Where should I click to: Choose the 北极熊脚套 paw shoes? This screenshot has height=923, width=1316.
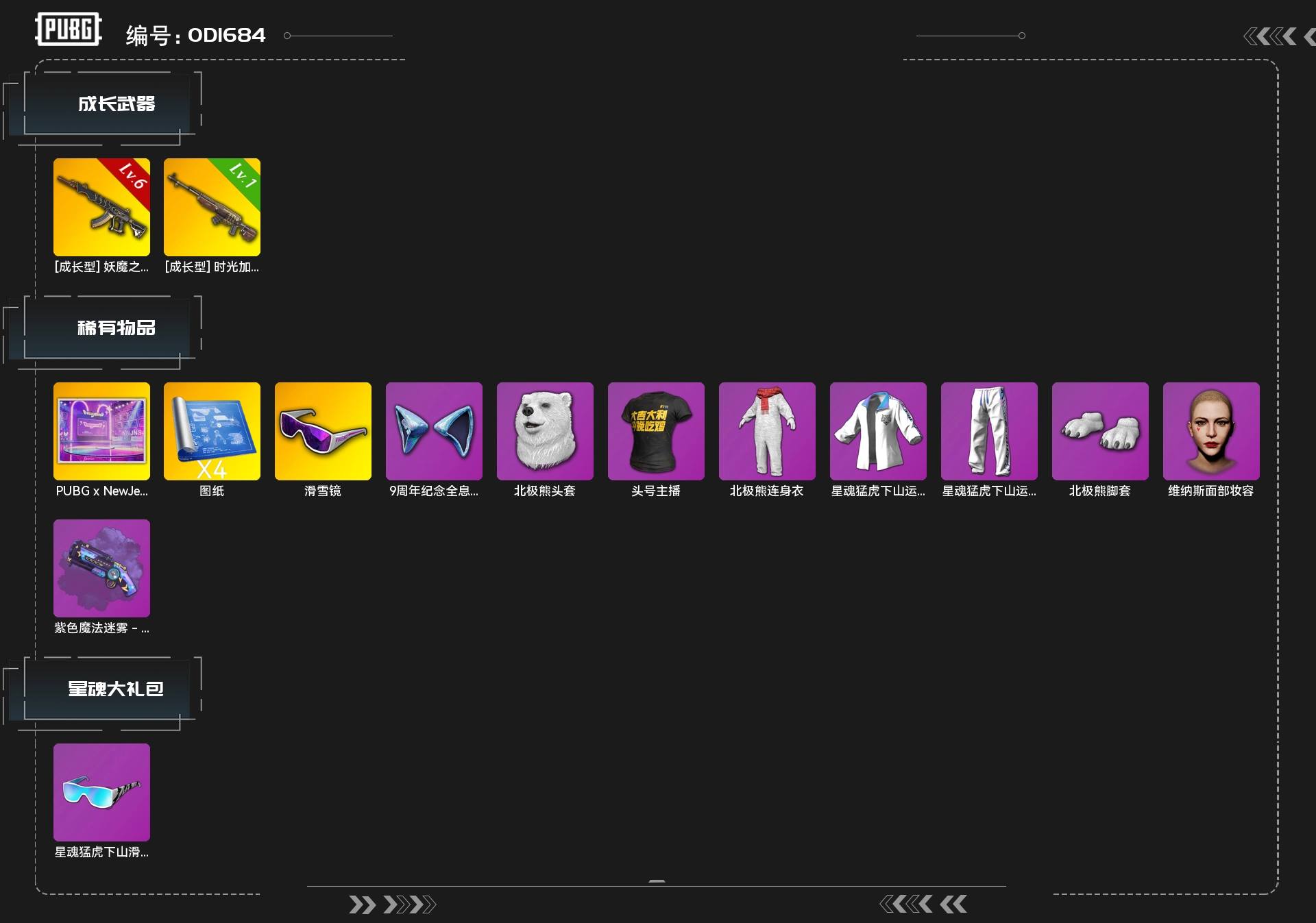[1100, 431]
